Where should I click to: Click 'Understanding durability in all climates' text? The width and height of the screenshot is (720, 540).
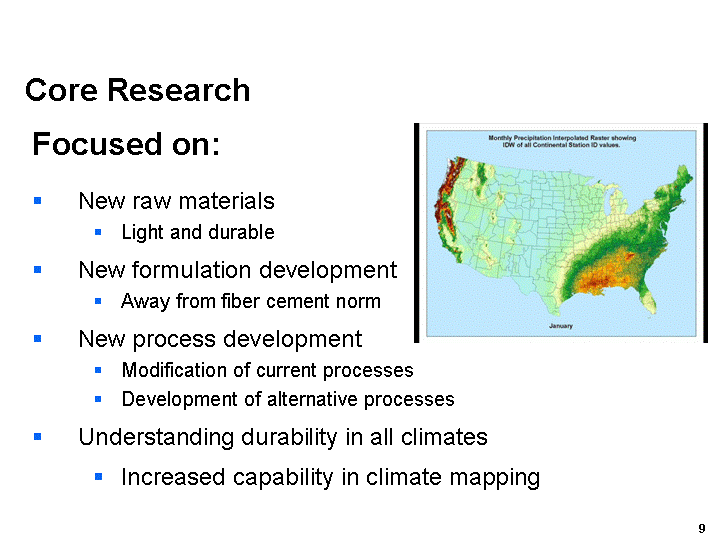click(282, 437)
